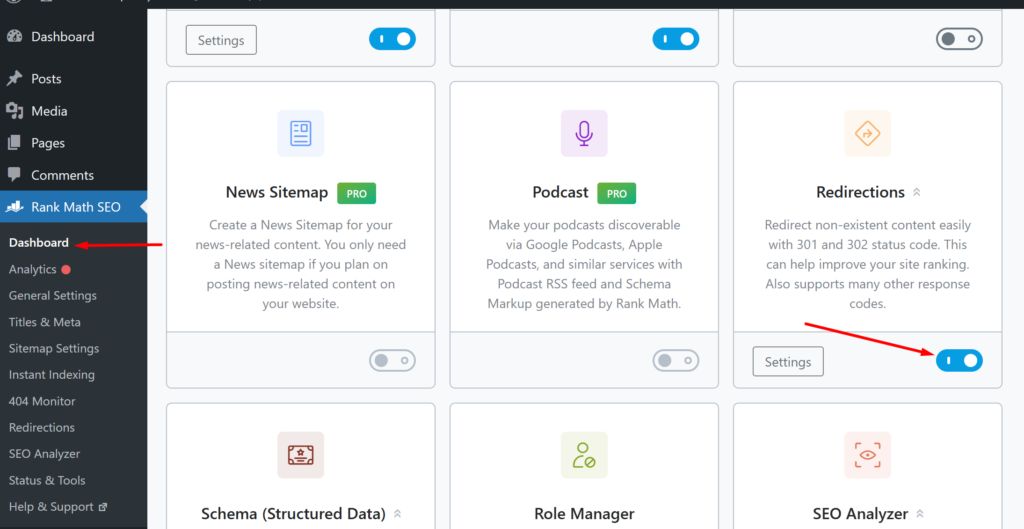Click the News Sitemap description text
The image size is (1024, 529).
300,264
